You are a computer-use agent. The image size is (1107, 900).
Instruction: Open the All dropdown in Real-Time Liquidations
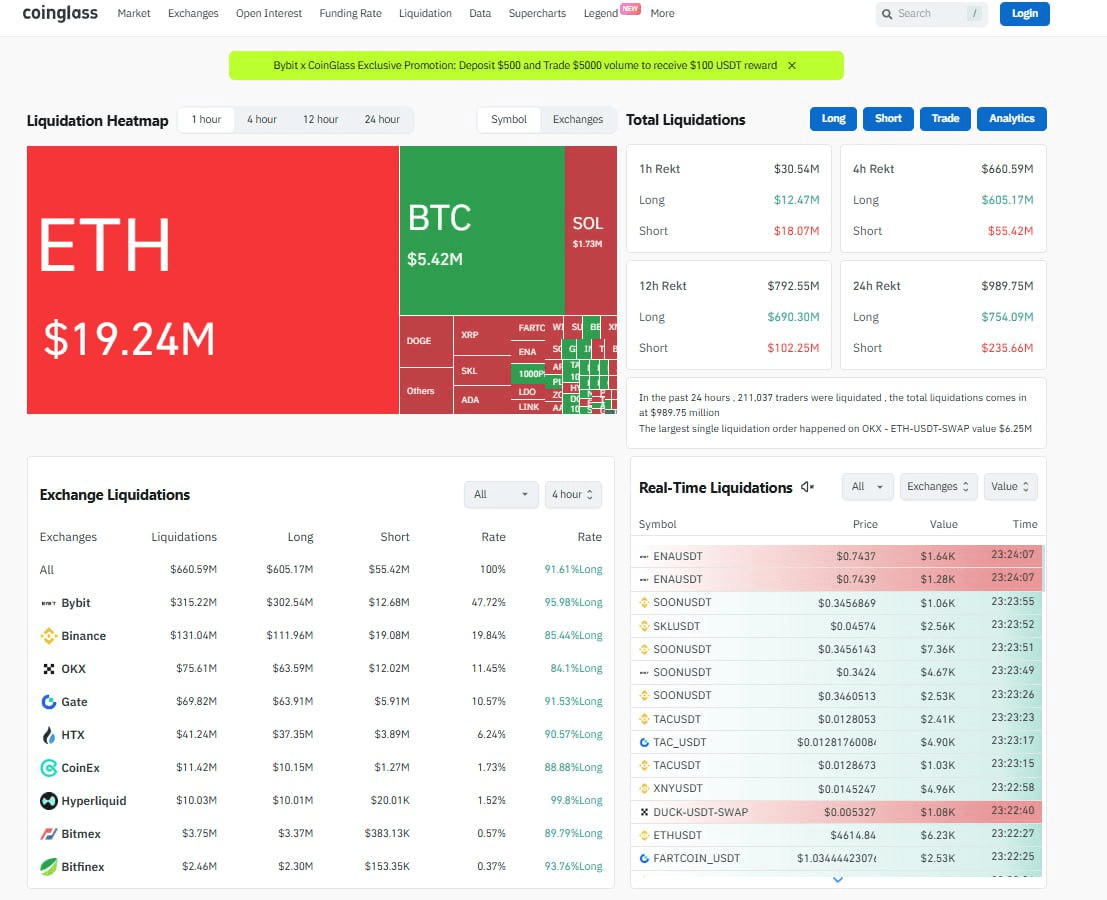(868, 486)
